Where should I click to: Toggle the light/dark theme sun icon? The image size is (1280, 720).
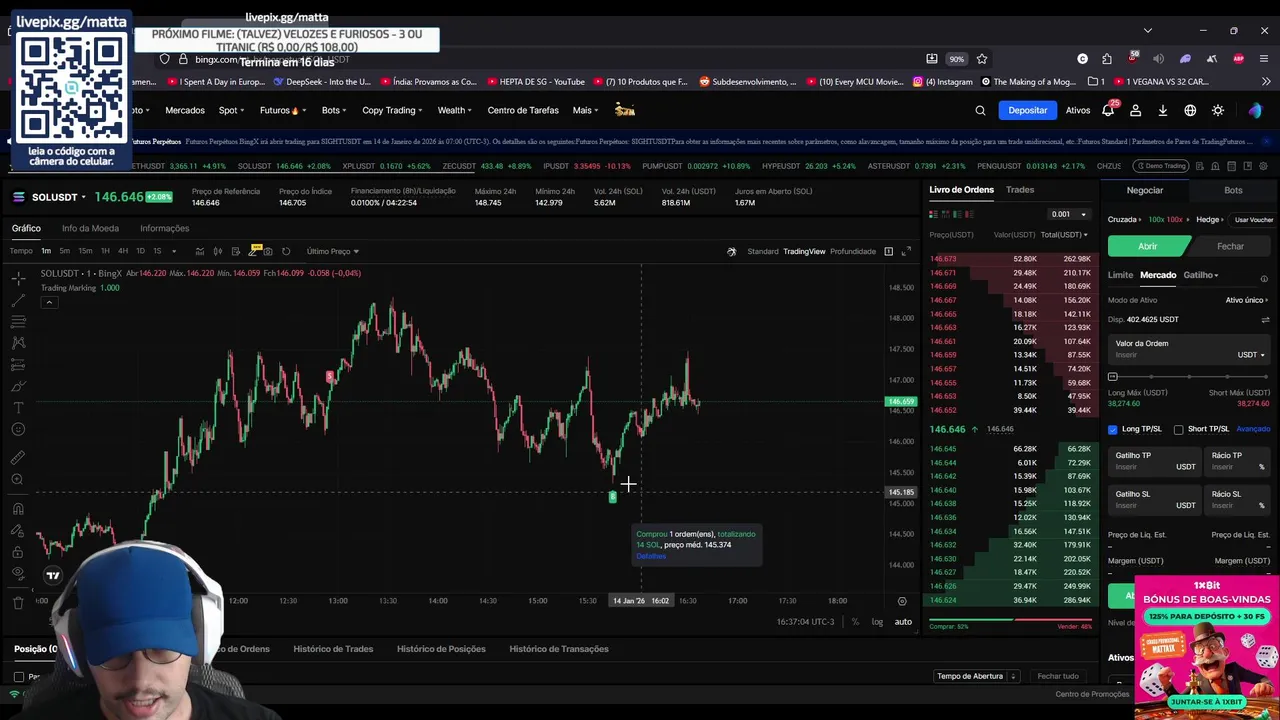pos(1218,111)
